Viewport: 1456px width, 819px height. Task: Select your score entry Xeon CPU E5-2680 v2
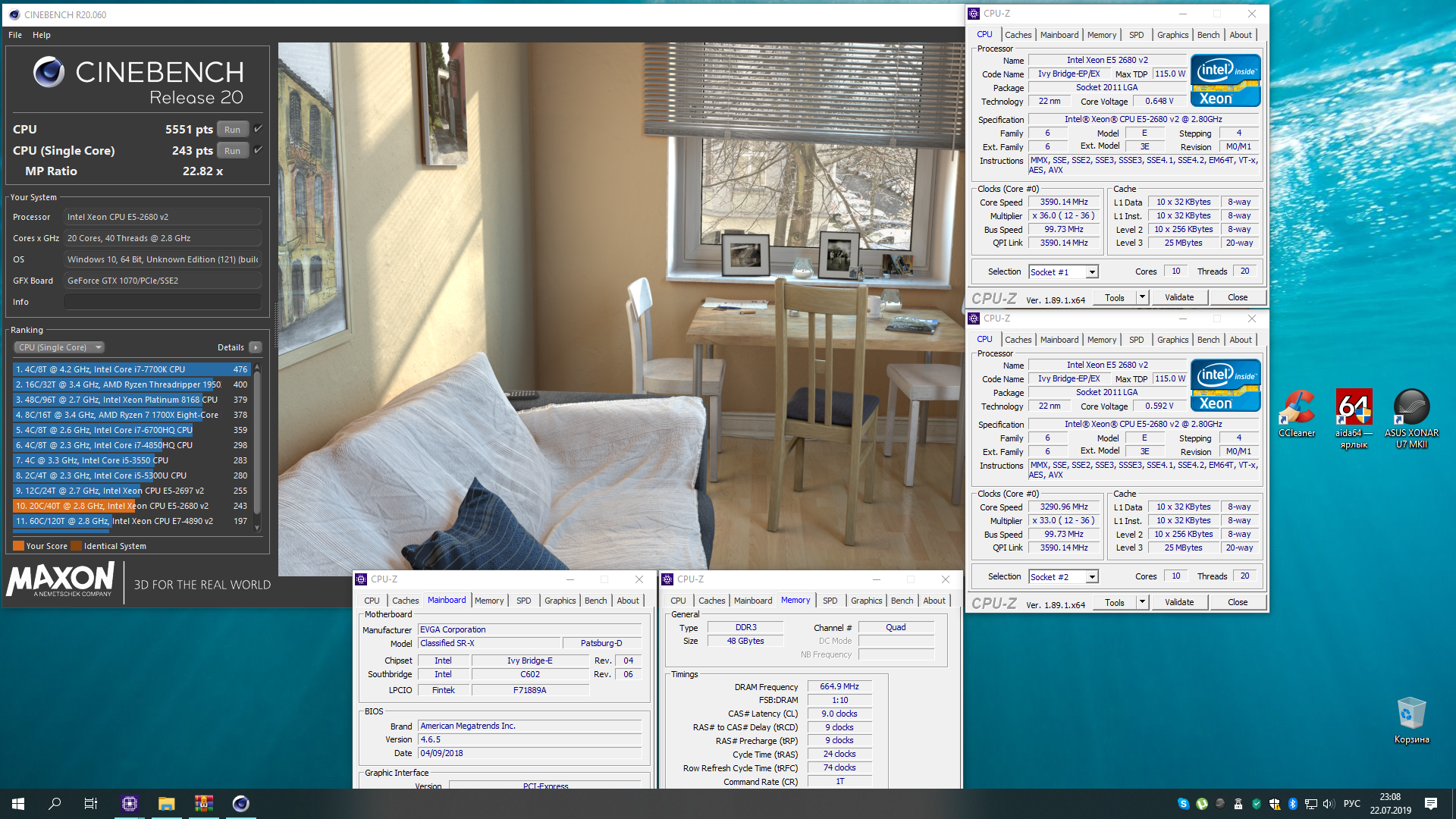coord(132,506)
